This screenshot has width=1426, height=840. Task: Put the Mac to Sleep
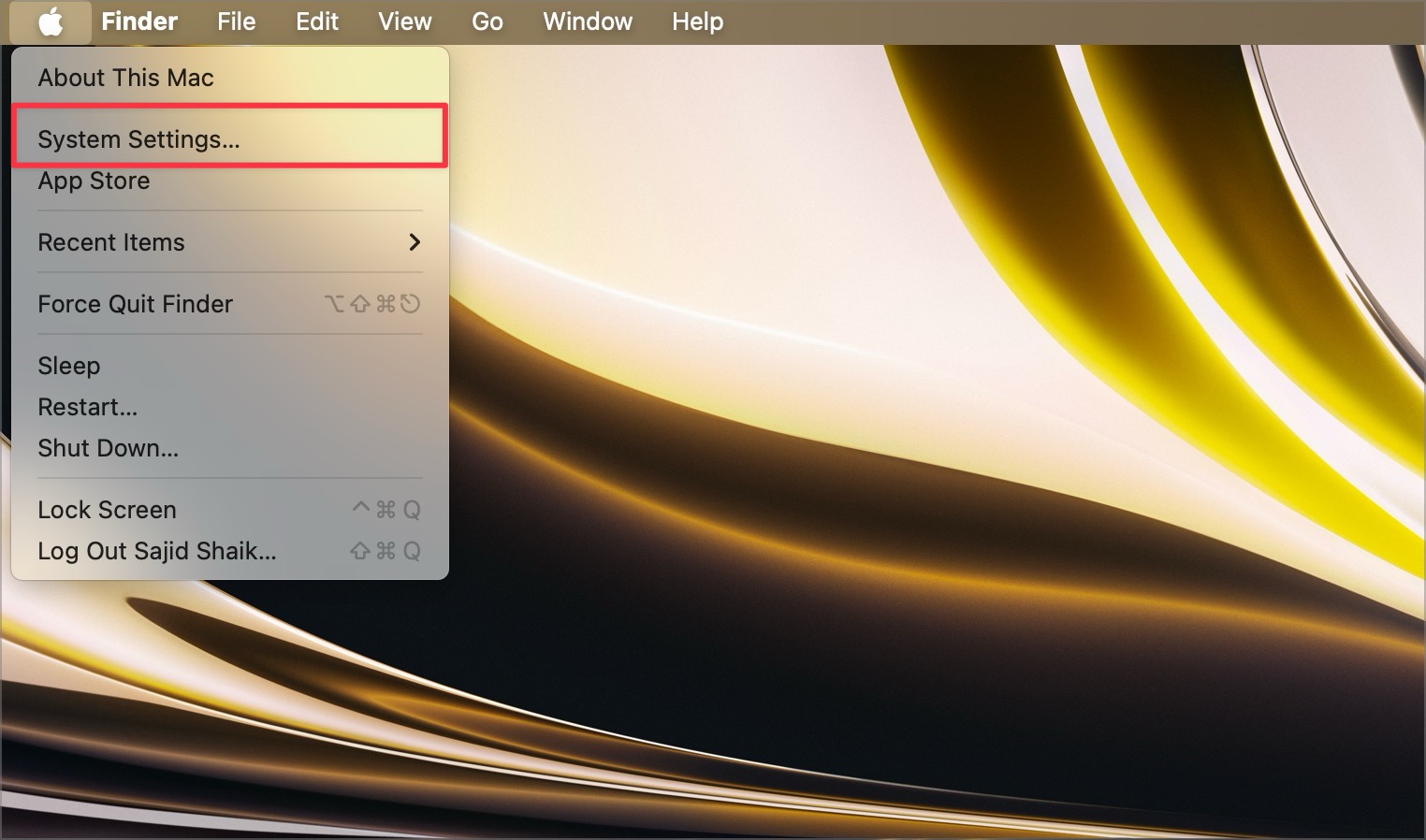68,366
